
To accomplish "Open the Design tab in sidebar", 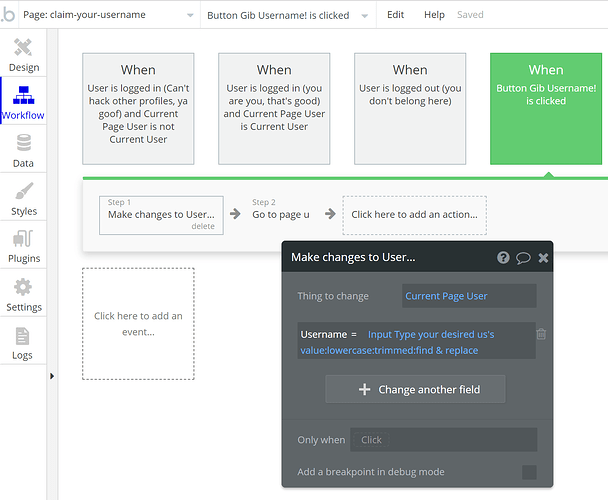I will point(24,55).
